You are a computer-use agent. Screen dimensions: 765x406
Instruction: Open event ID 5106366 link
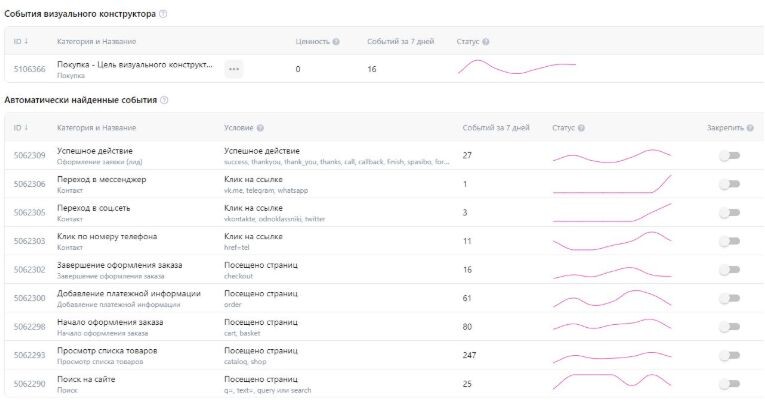point(29,69)
